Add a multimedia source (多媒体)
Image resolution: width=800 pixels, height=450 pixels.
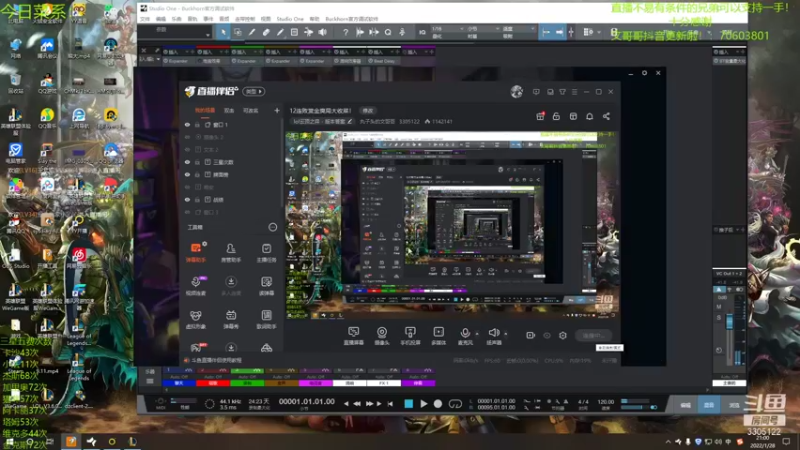438,336
